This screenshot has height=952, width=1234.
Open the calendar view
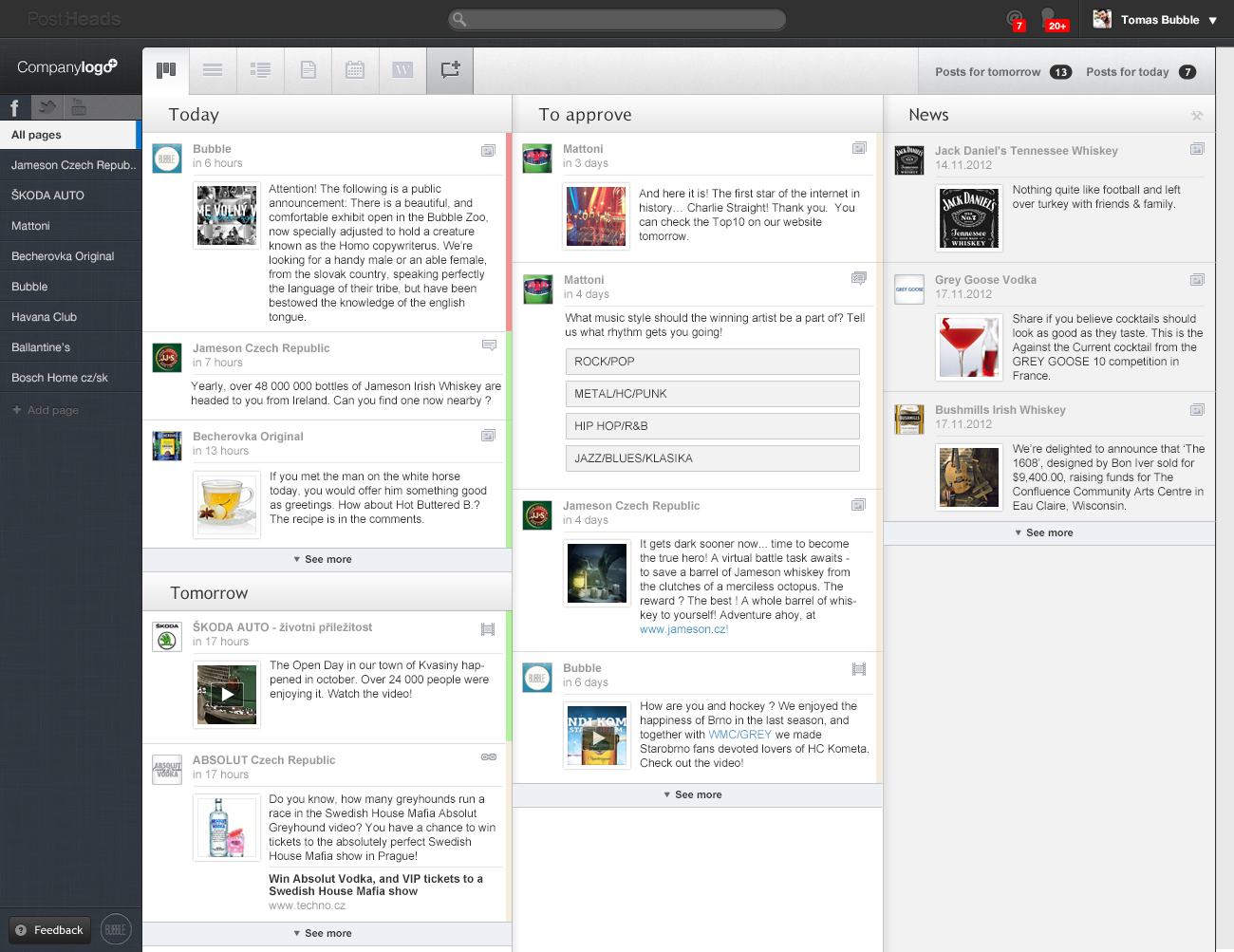(355, 70)
